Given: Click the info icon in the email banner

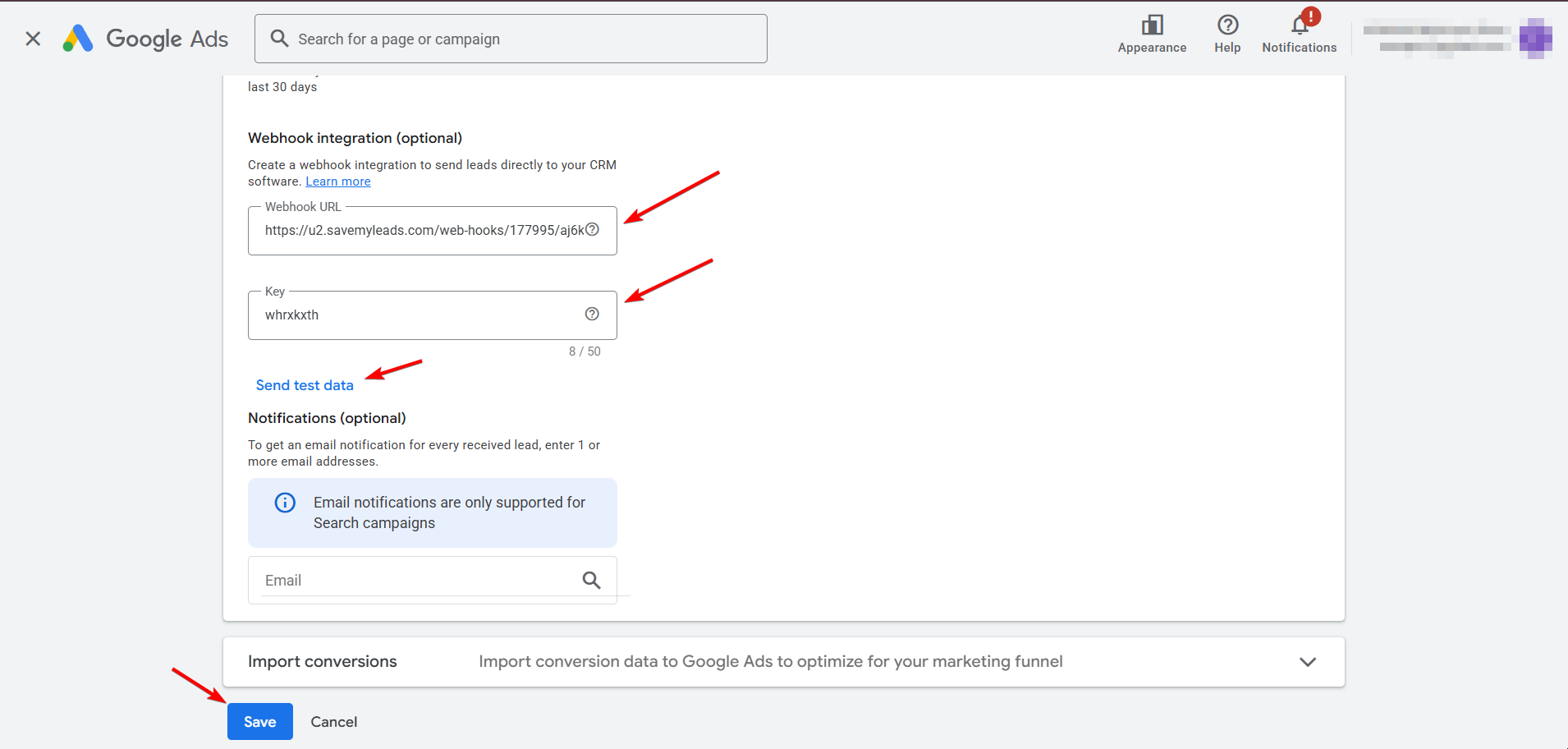Looking at the screenshot, I should (284, 502).
